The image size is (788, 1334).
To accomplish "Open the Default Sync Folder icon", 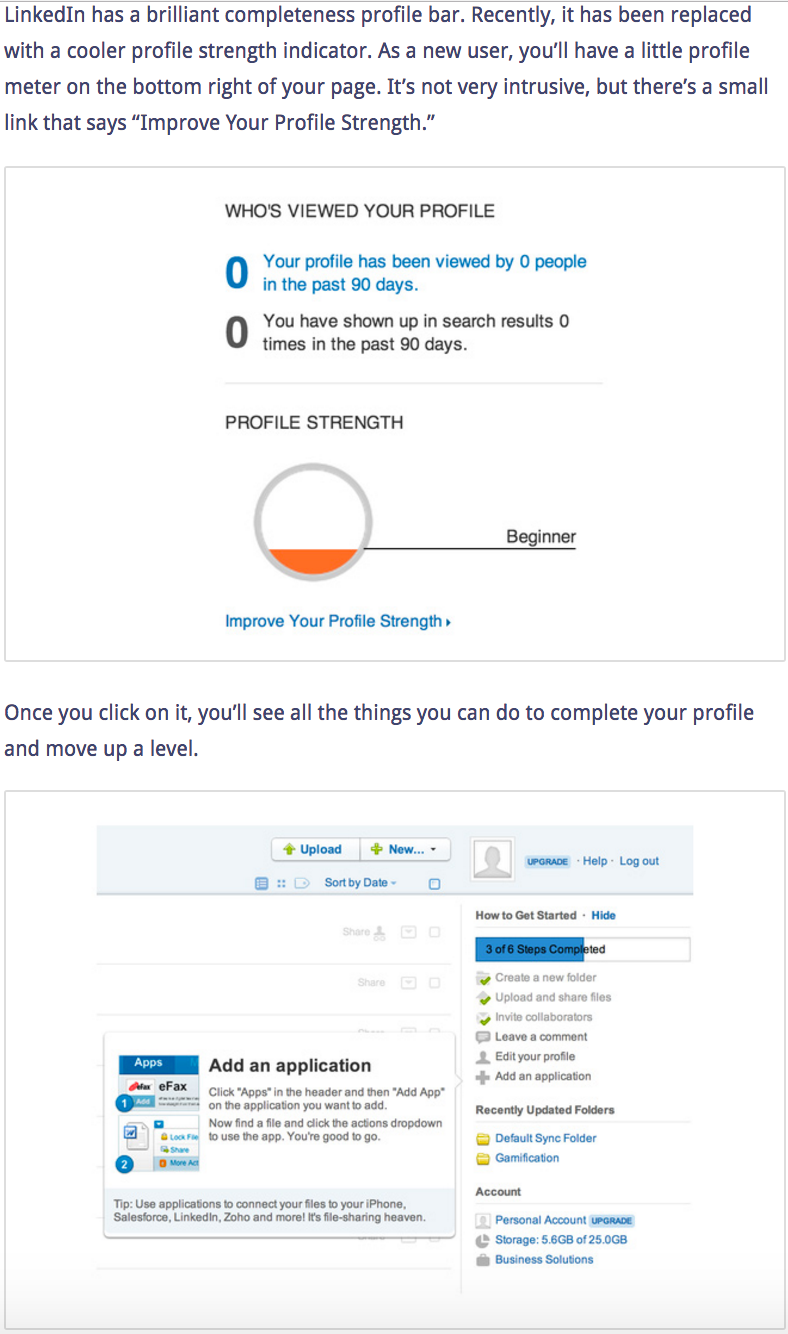I will [483, 1139].
